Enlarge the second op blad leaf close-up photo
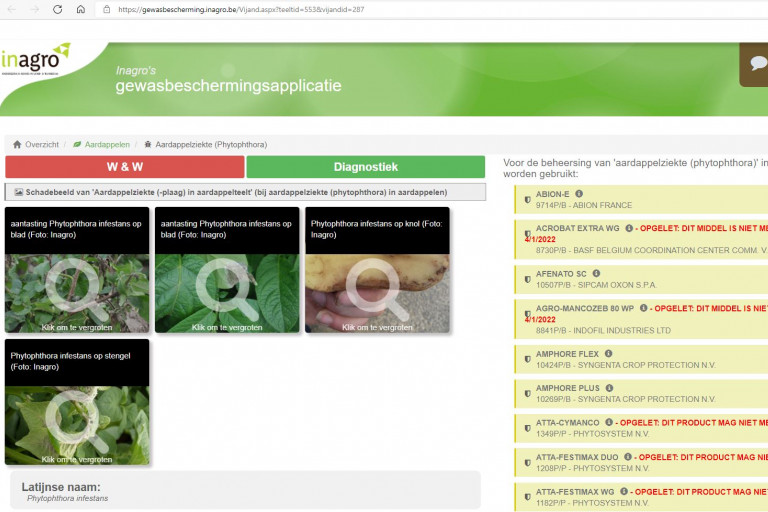Viewport: 768px width, 512px height. coord(227,270)
